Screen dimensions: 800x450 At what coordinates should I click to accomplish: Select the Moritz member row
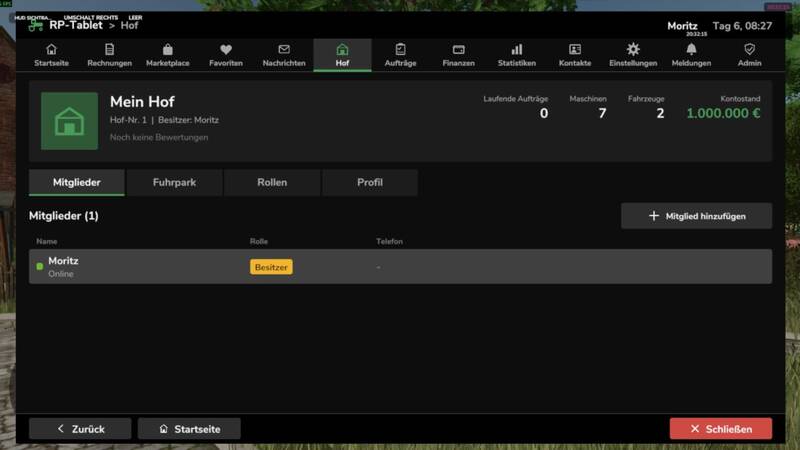click(x=401, y=267)
